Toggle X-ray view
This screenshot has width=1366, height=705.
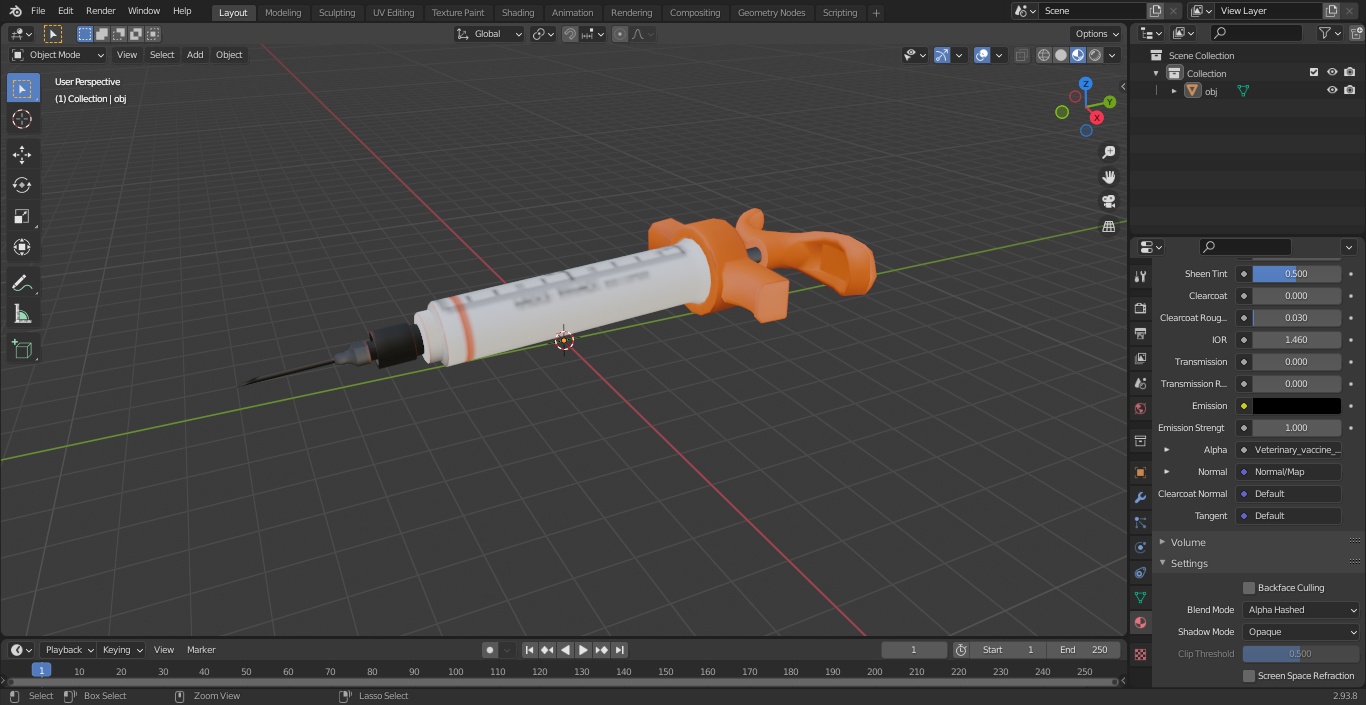click(x=1021, y=55)
